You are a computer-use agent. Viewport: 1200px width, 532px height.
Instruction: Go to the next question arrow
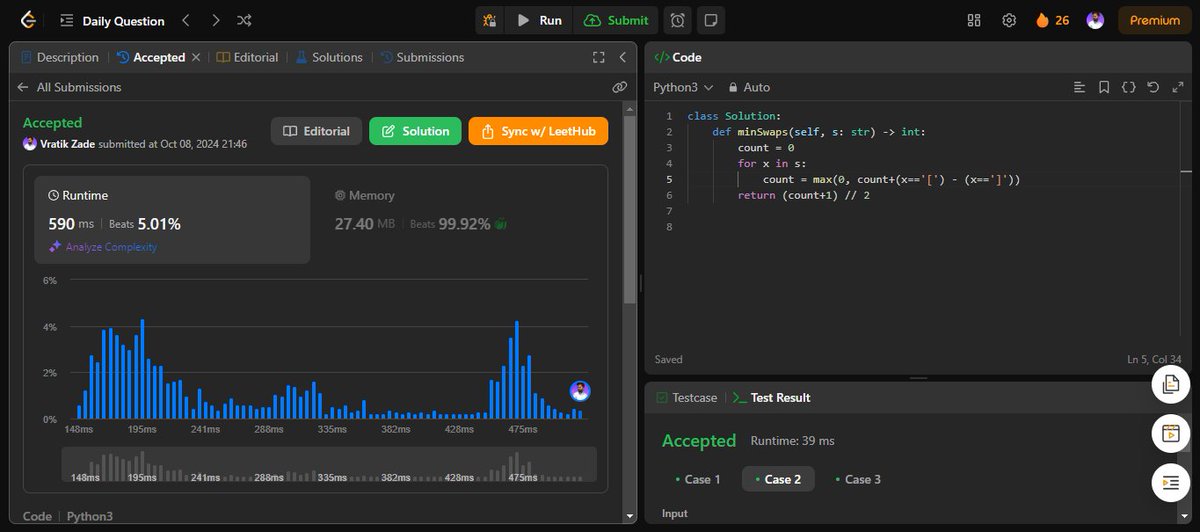[216, 20]
